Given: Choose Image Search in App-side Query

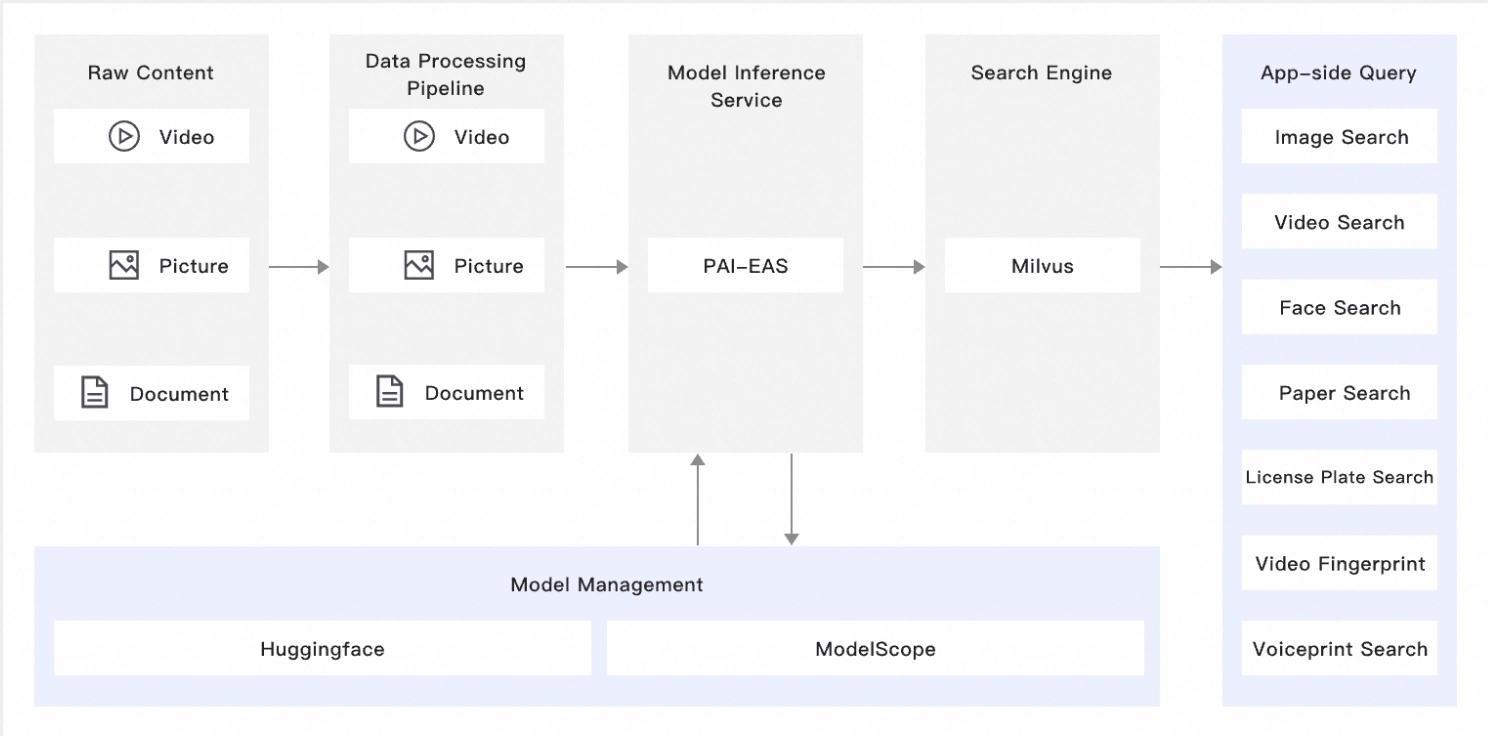Looking at the screenshot, I should (x=1340, y=137).
